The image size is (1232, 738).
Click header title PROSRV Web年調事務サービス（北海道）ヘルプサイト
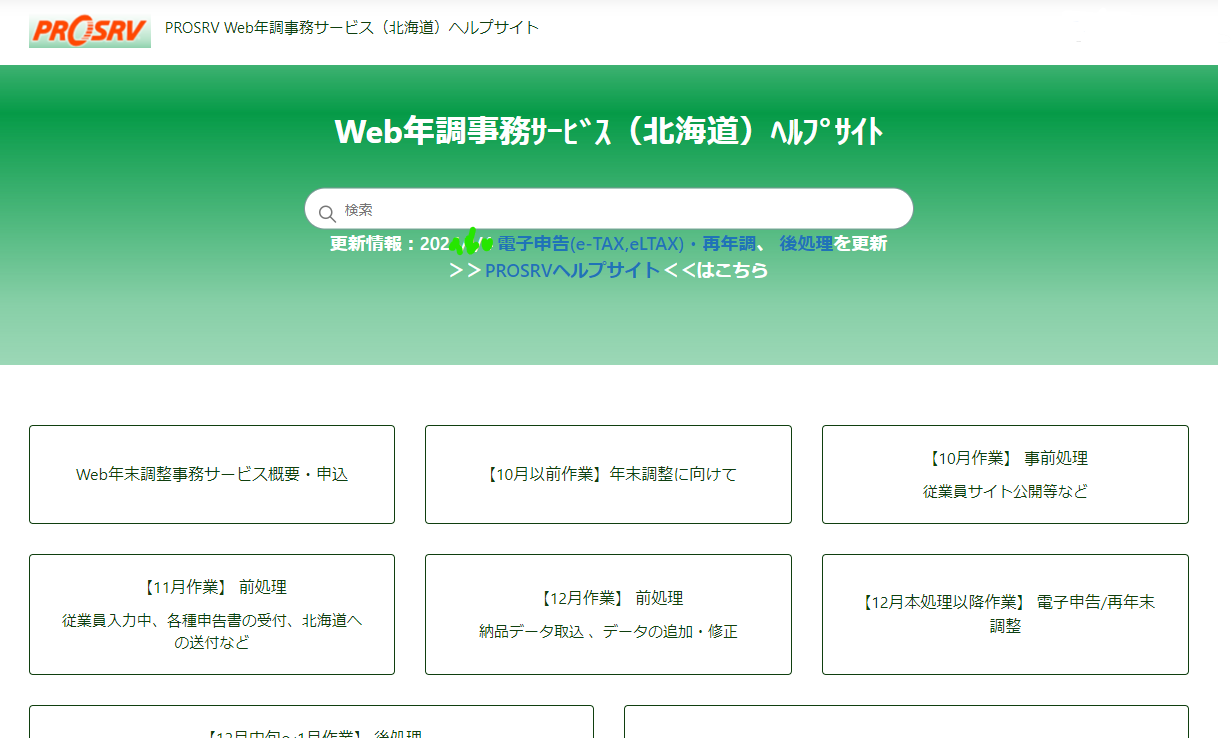coord(352,28)
